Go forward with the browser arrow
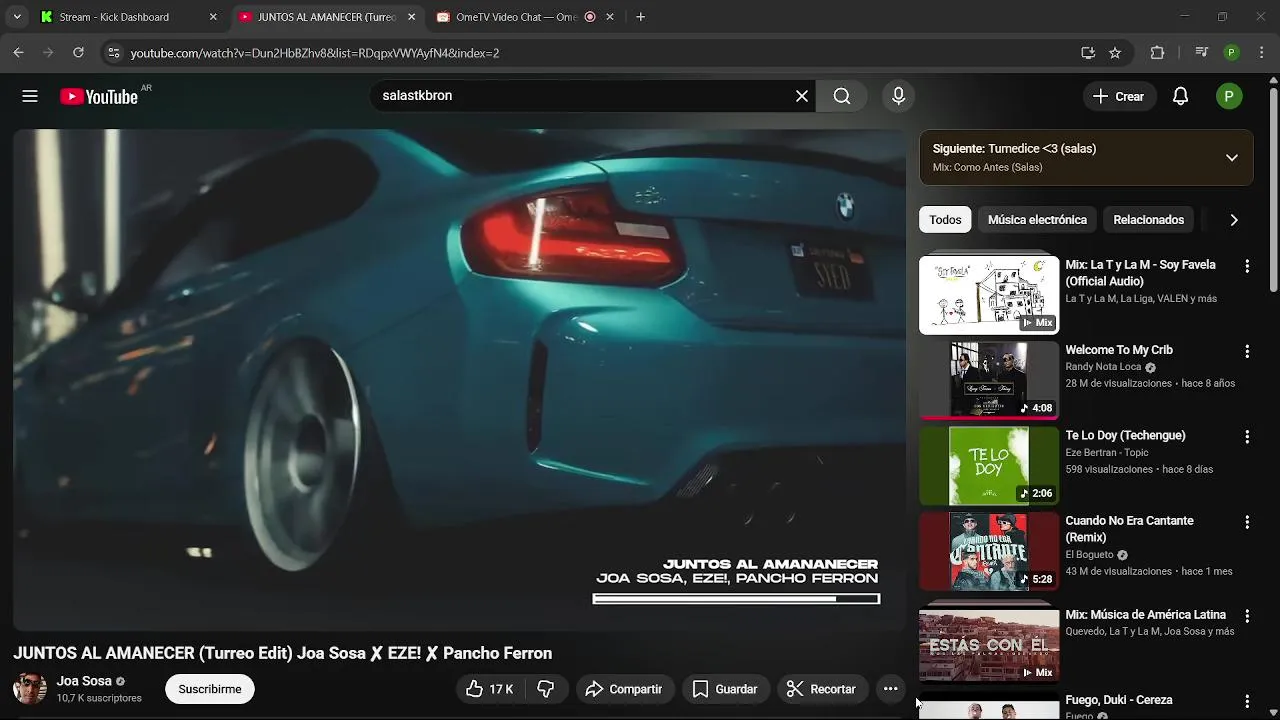Image resolution: width=1280 pixels, height=720 pixels. tap(48, 53)
